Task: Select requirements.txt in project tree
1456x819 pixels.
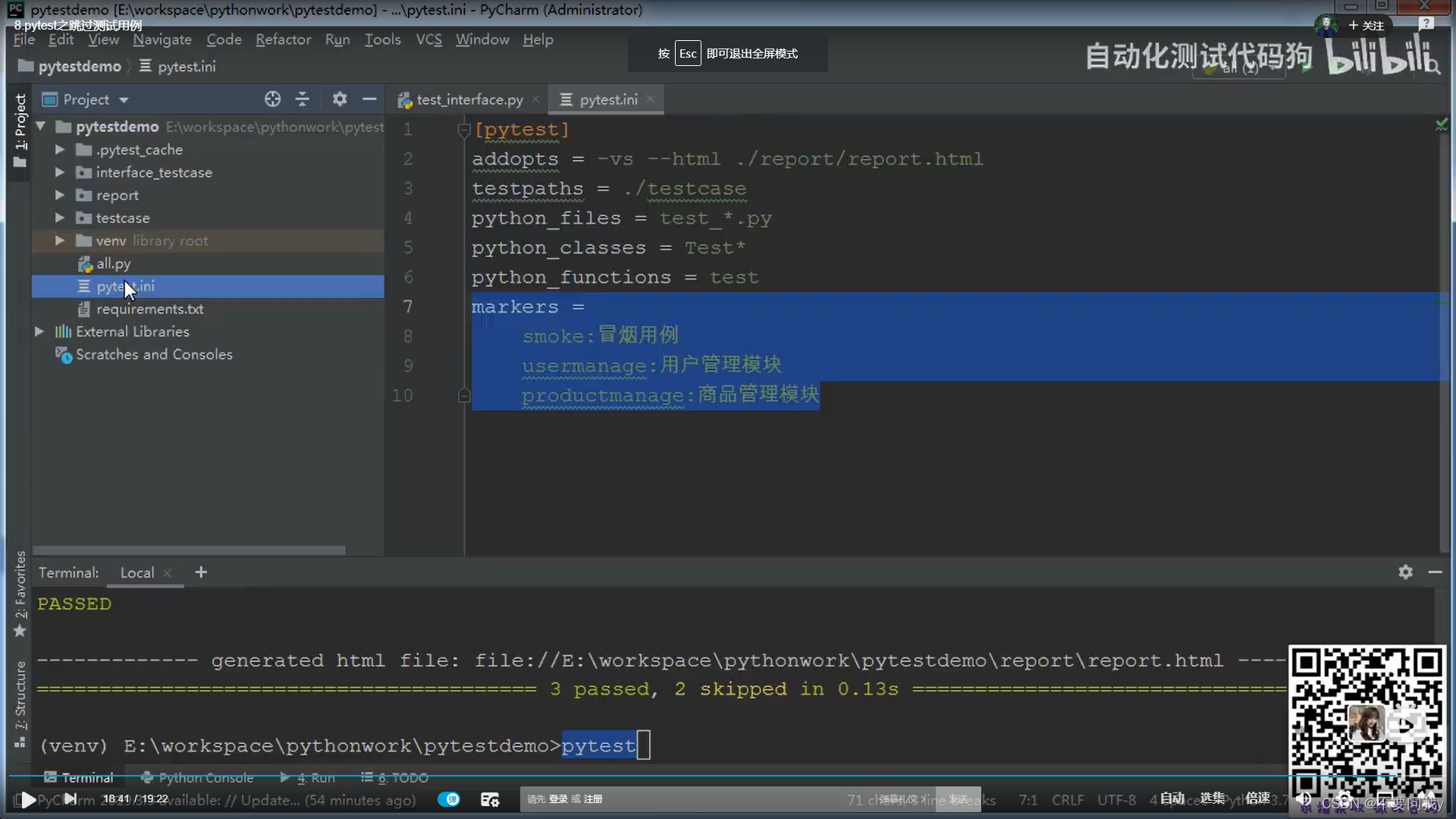Action: (149, 309)
